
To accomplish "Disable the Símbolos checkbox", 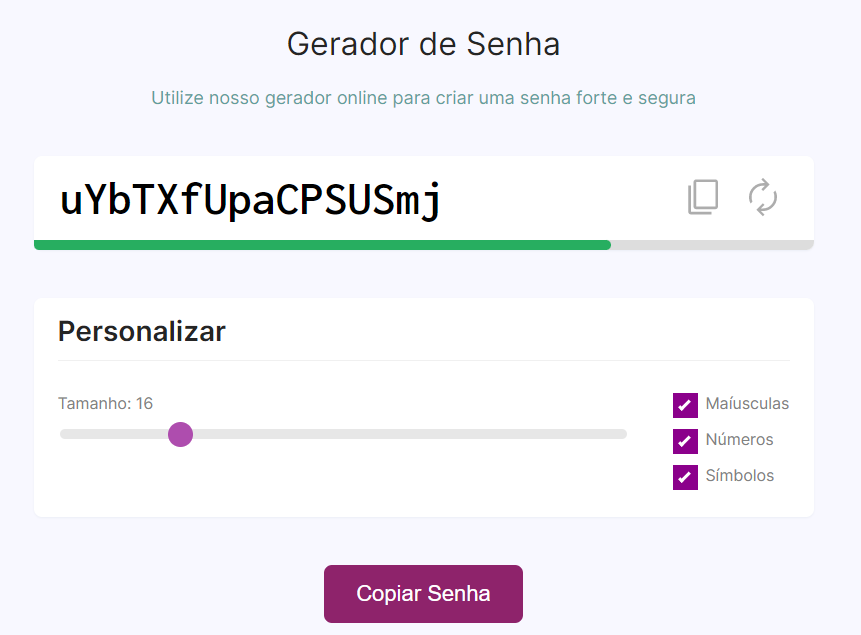I will [x=684, y=477].
